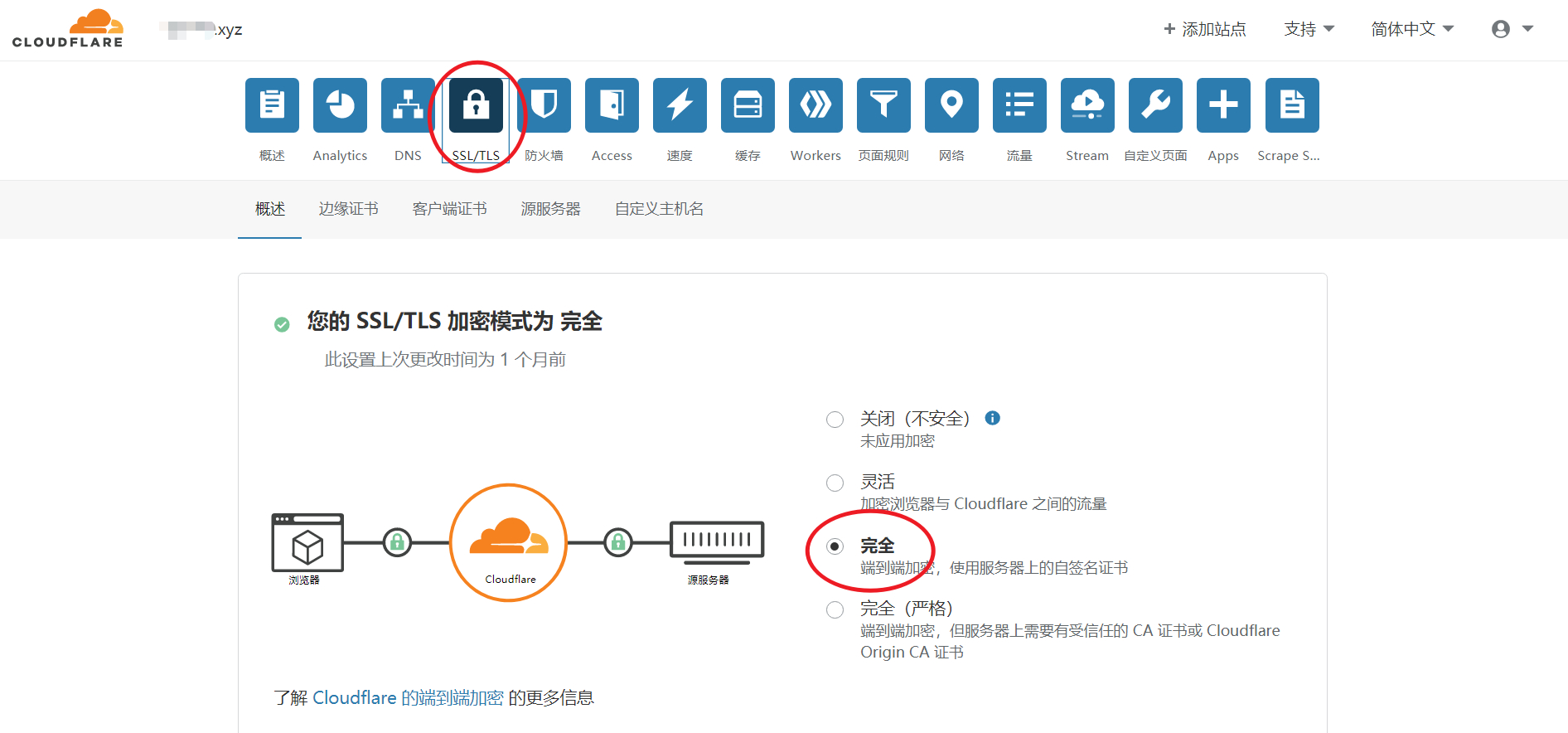The image size is (1568, 733).
Task: Click 添加站点 button
Action: (x=1205, y=29)
